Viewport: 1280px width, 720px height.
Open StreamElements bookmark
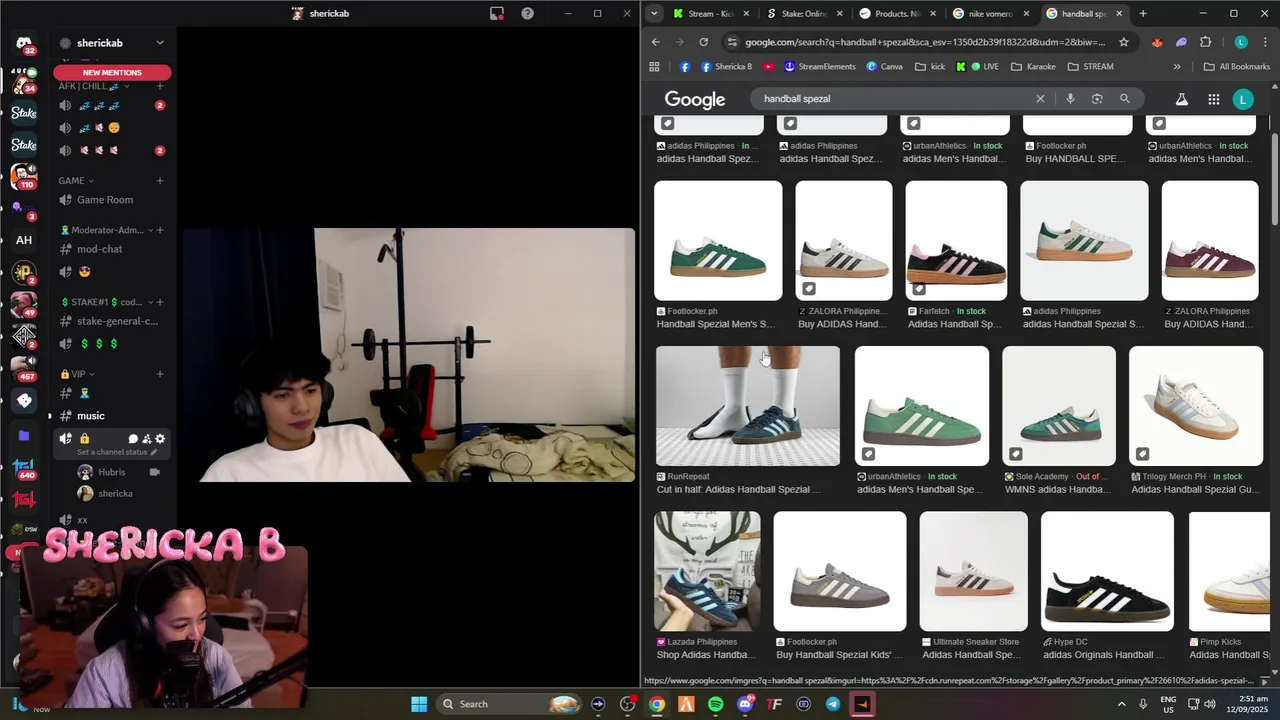click(x=820, y=67)
